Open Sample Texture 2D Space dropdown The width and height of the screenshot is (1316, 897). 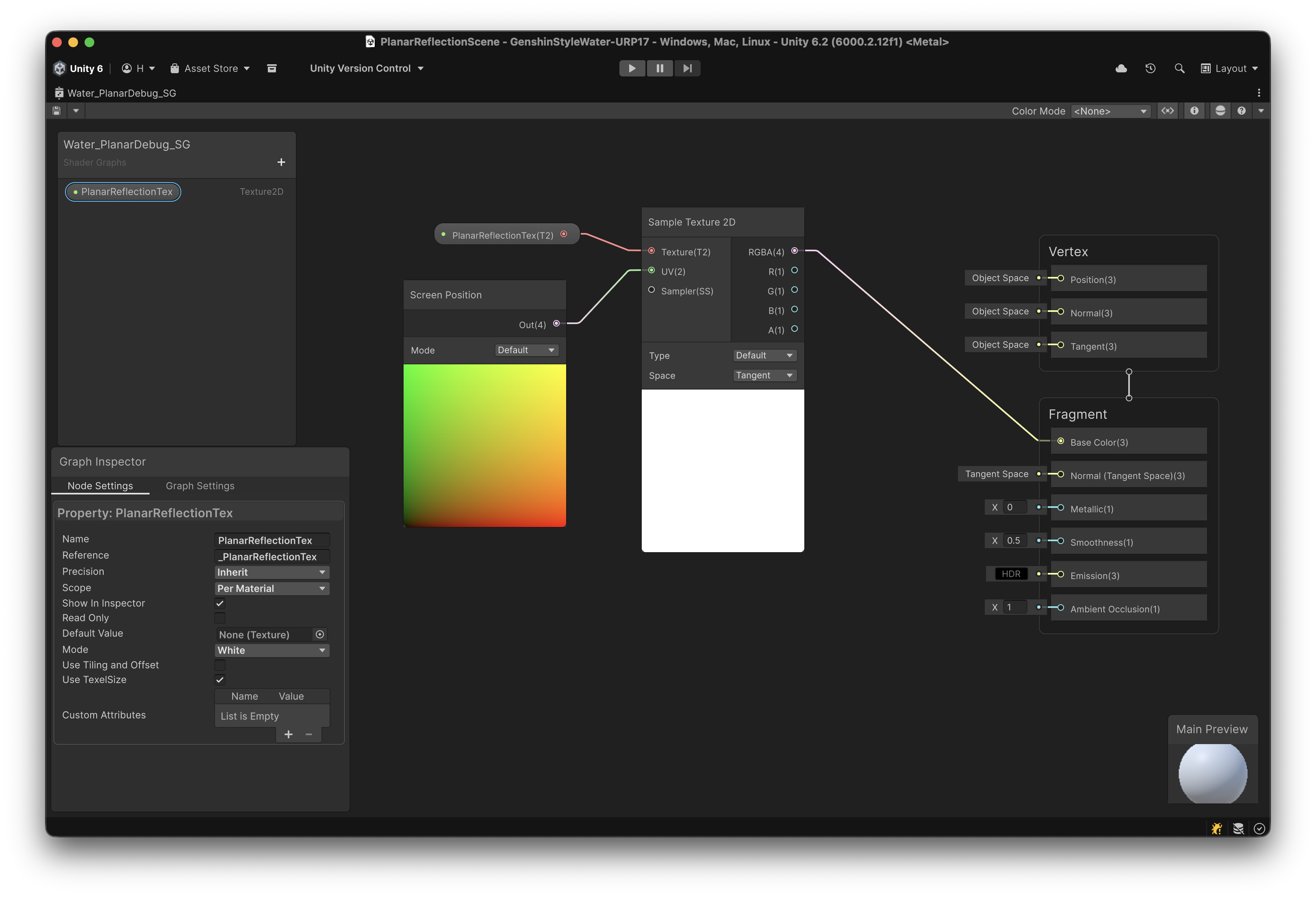tap(764, 376)
